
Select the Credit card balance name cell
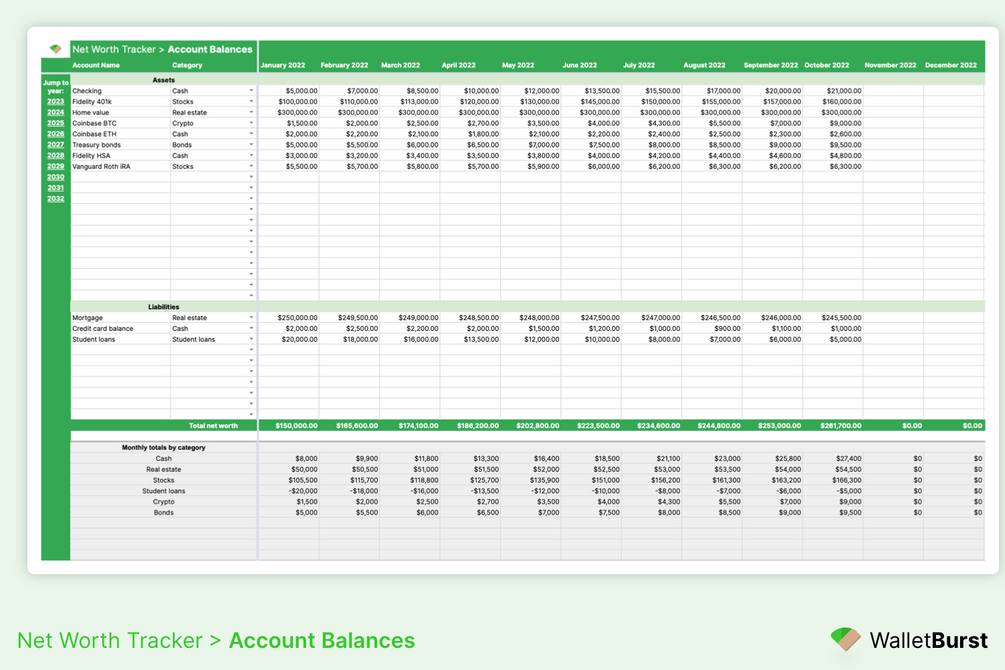(x=120, y=328)
